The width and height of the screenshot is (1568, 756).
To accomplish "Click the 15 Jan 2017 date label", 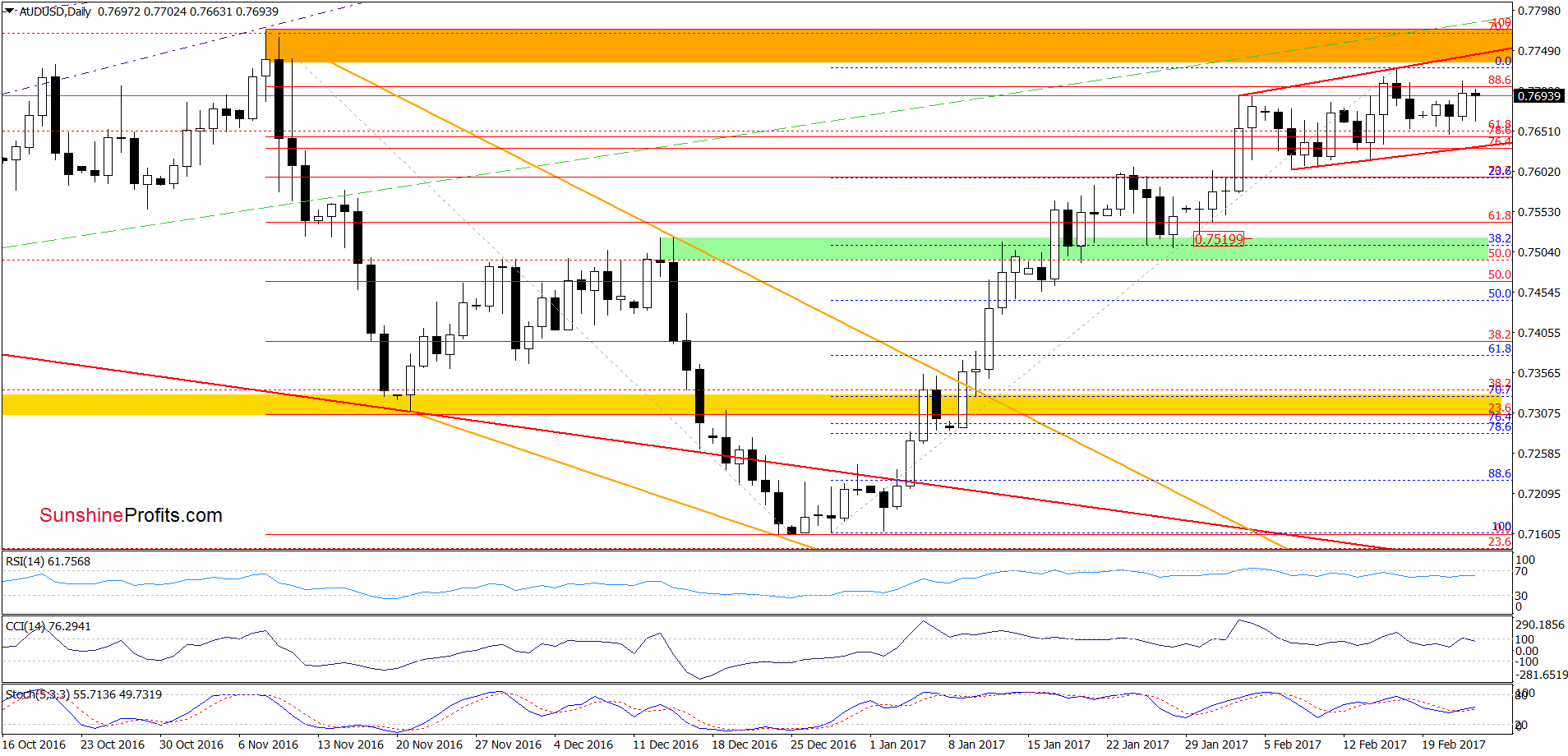I will pyautogui.click(x=1058, y=744).
